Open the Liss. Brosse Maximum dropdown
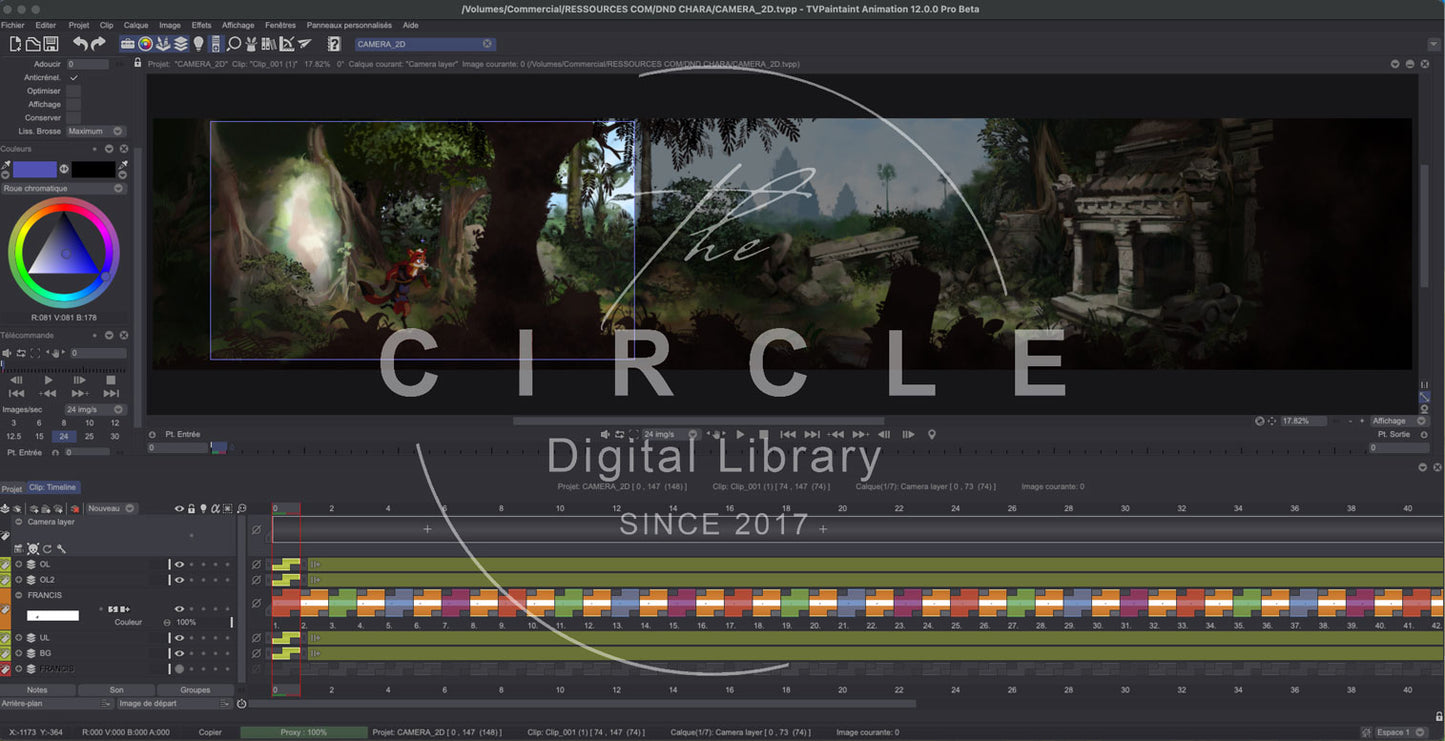The height and width of the screenshot is (741, 1445). click(x=95, y=131)
